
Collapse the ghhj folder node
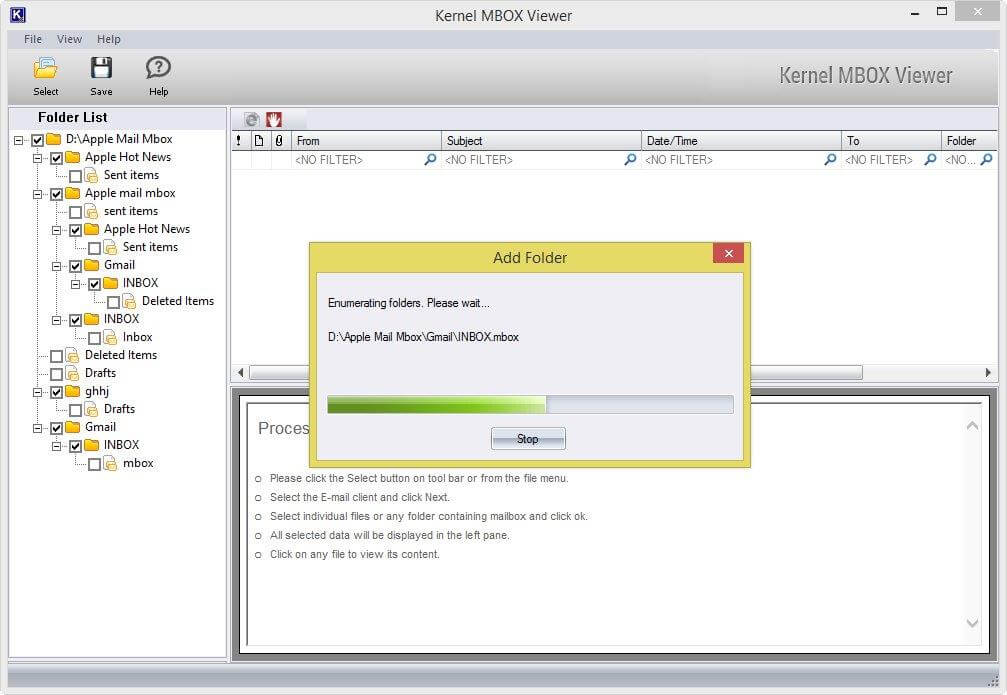pyautogui.click(x=37, y=392)
